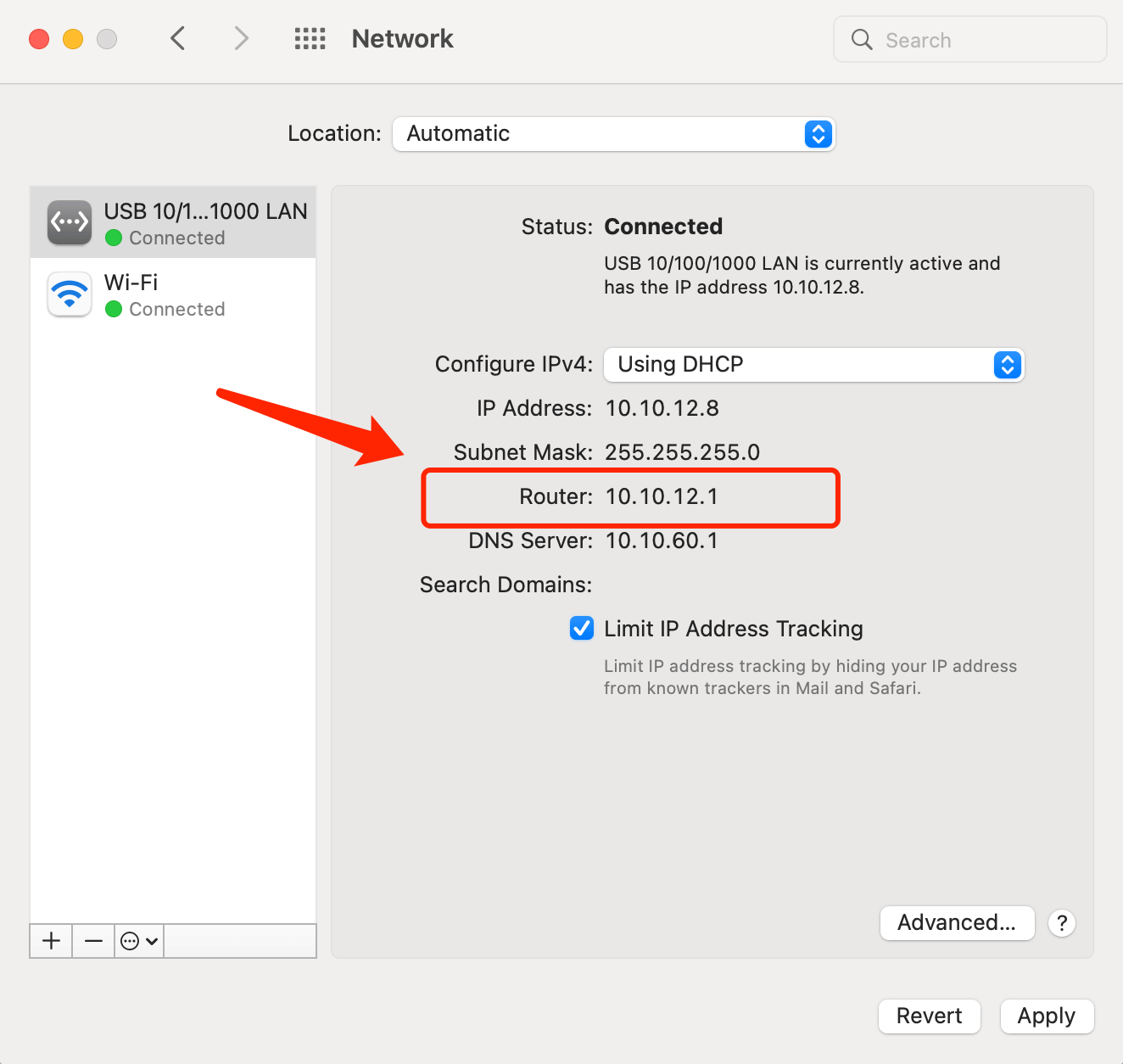Image resolution: width=1123 pixels, height=1064 pixels.
Task: Add a network service with plus button
Action: pos(51,941)
